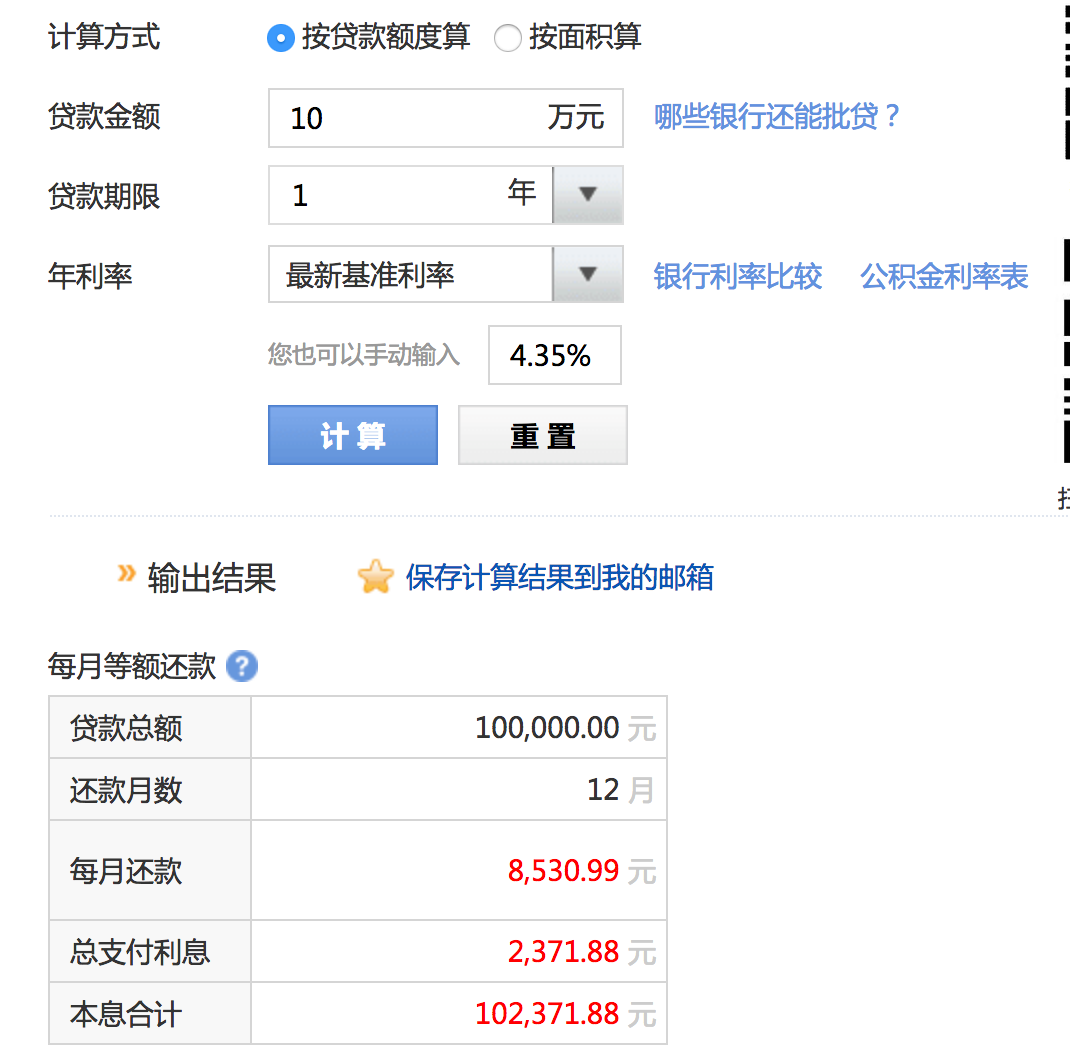Open the 年利率 dropdown arrow
Image resolution: width=1070 pixels, height=1062 pixels.
(587, 274)
